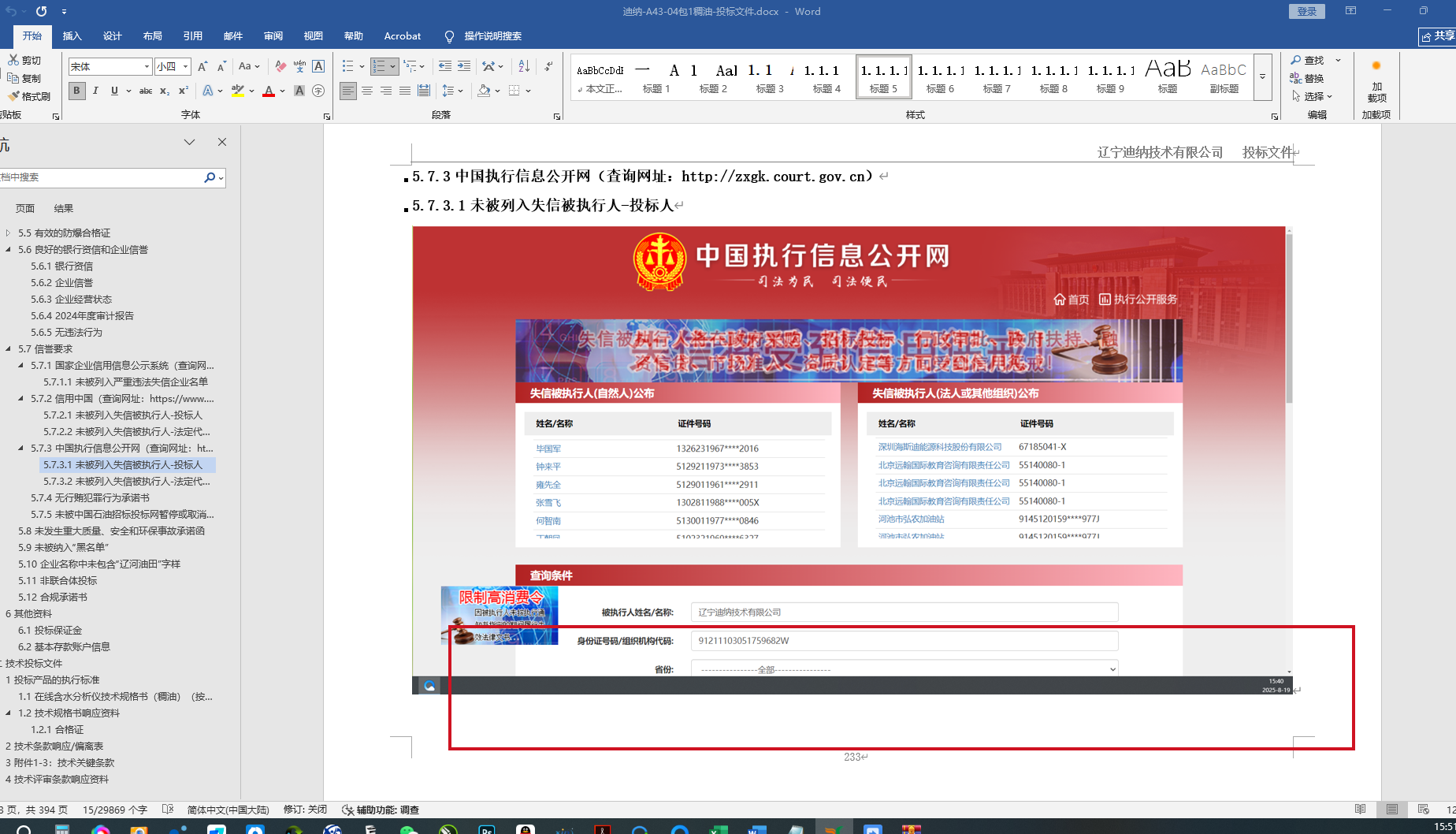Image resolution: width=1456 pixels, height=834 pixels.
Task: Click the 查找 (Find) button
Action: (x=1308, y=60)
